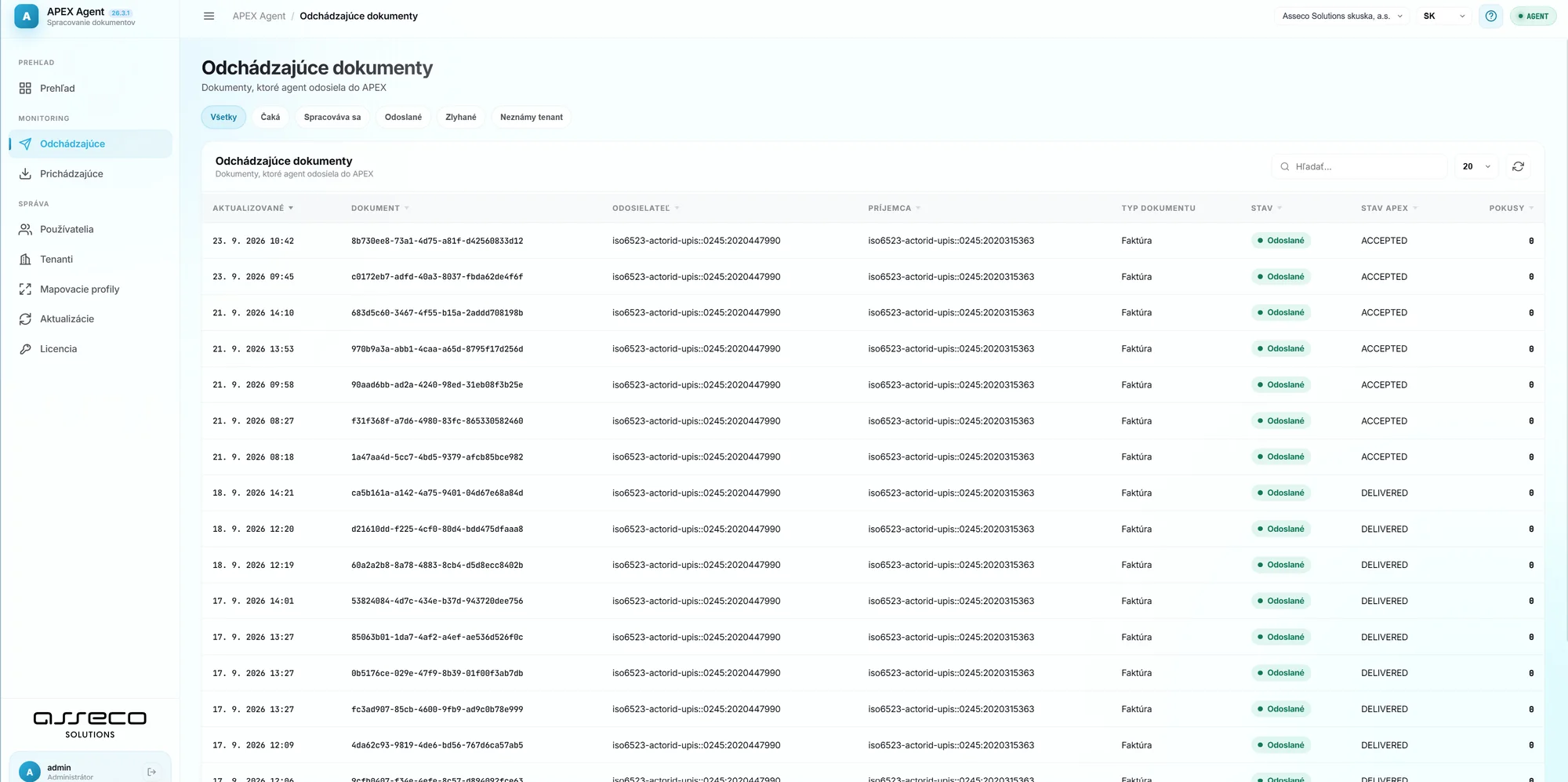1568x782 pixels.
Task: Open Tenanti in the sidebar
Action: pos(90,260)
